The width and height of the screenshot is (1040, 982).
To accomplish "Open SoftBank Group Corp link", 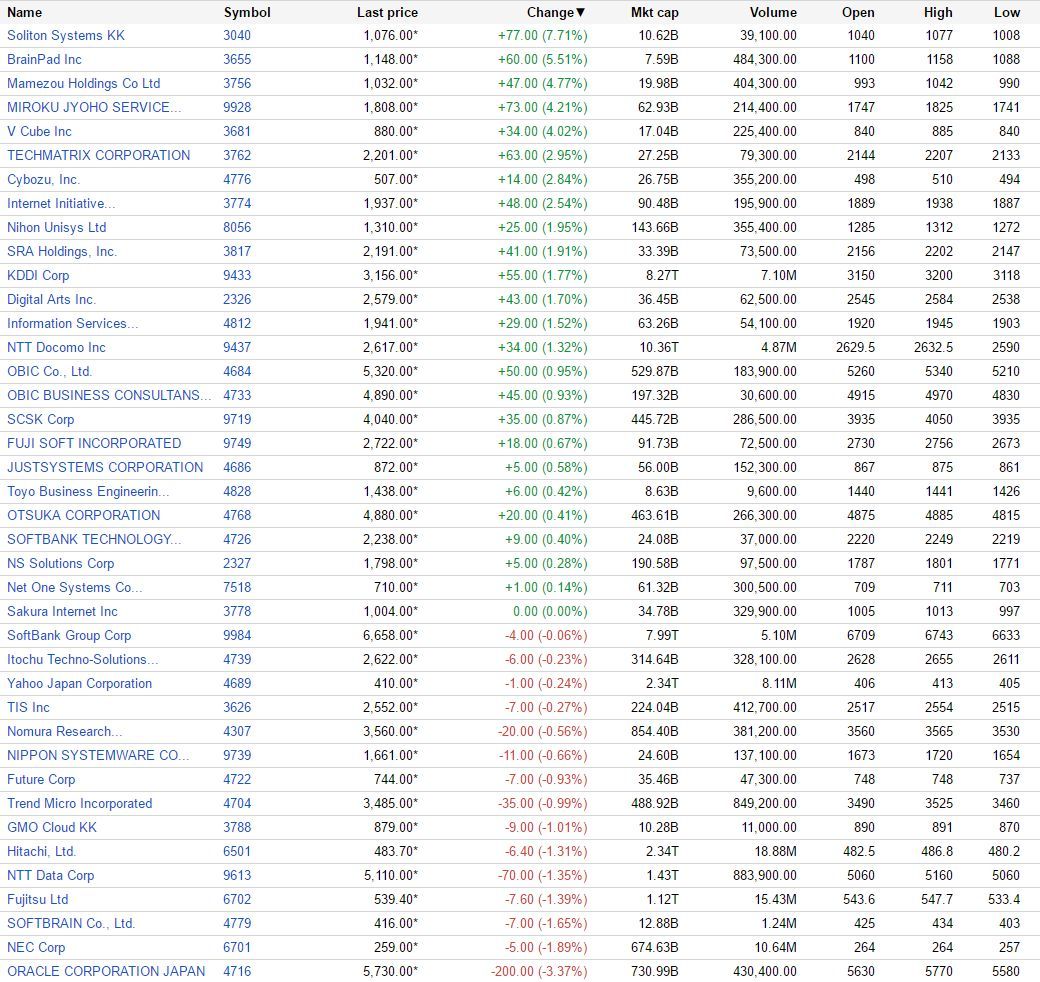I will click(x=69, y=635).
